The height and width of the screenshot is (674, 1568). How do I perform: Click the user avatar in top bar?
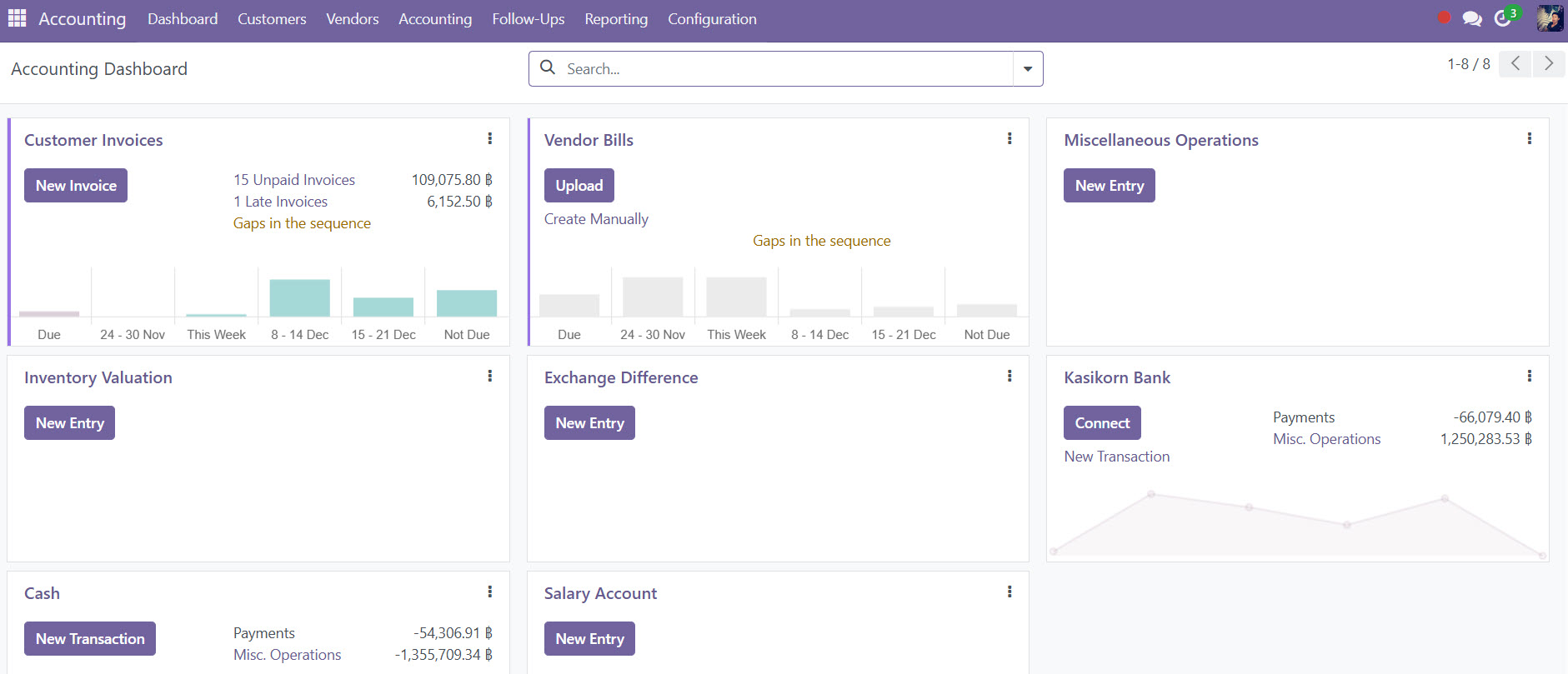coord(1550,18)
